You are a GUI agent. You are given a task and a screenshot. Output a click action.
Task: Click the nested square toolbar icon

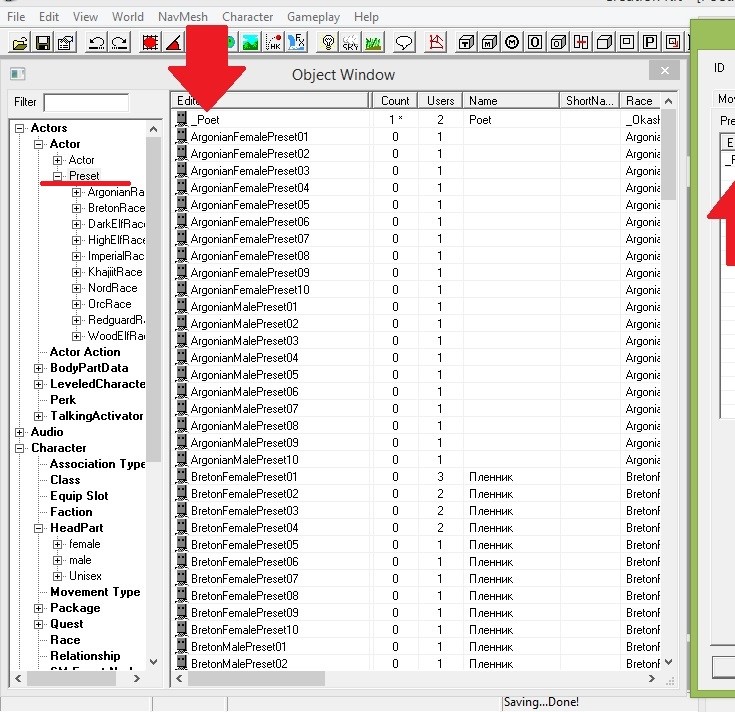(x=627, y=43)
